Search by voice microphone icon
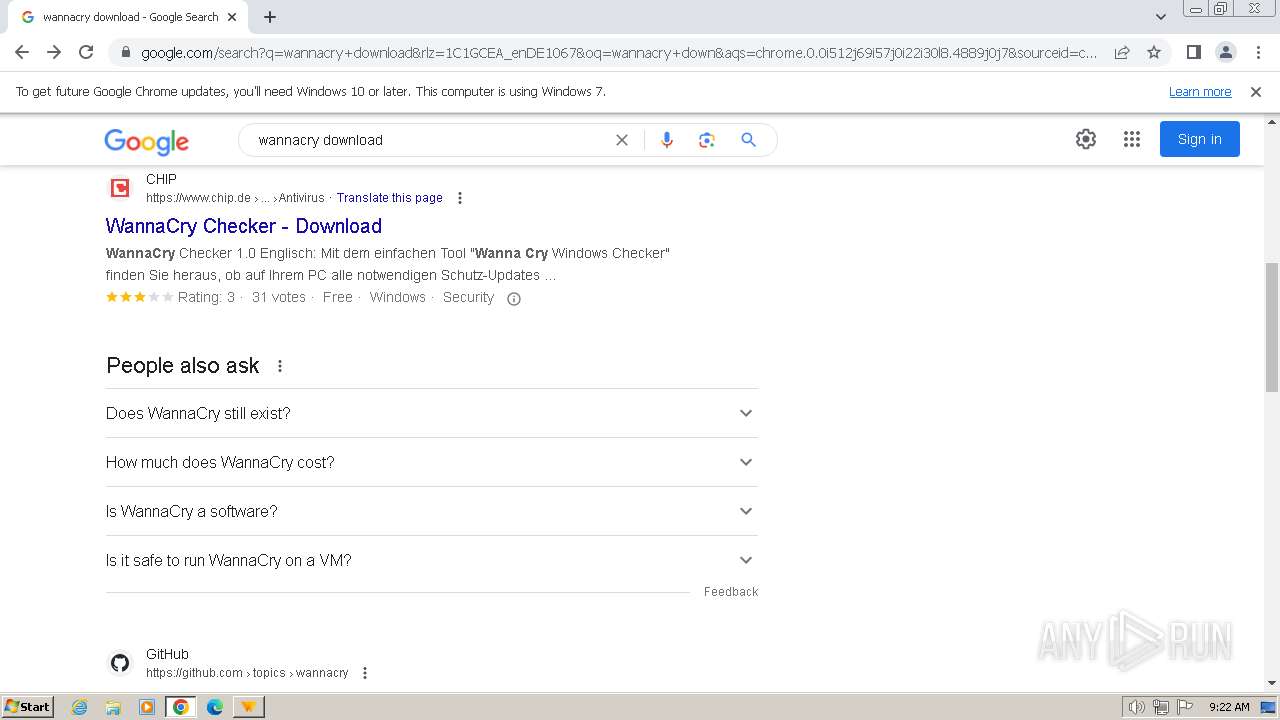This screenshot has width=1280, height=720. 667,140
